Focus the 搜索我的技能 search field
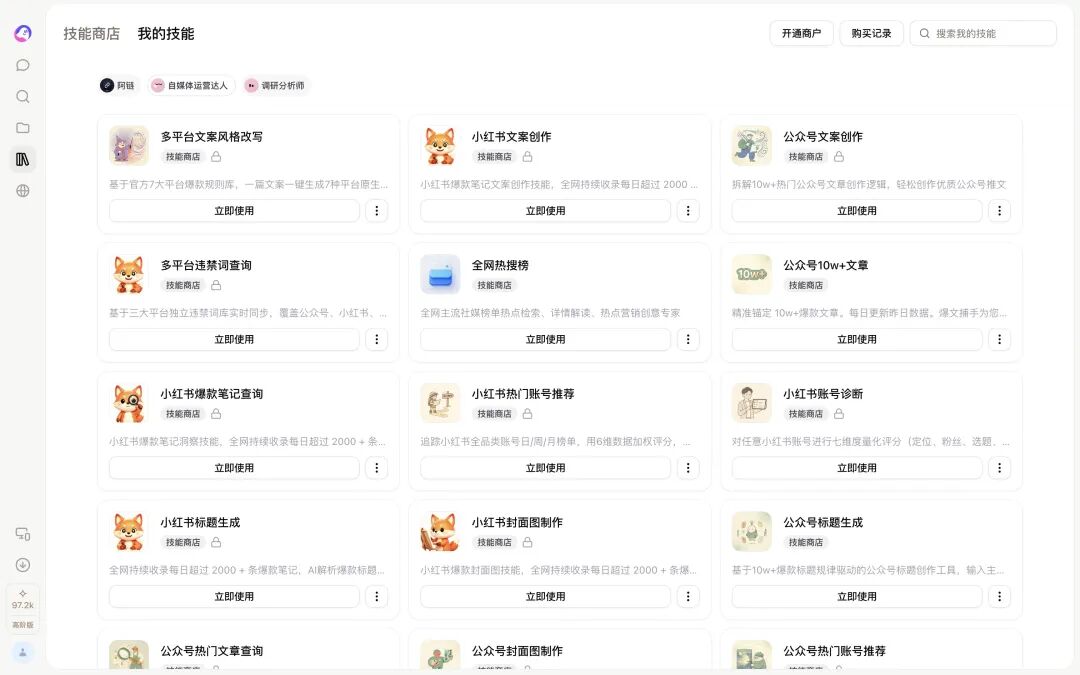This screenshot has height=675, width=1080. [983, 33]
